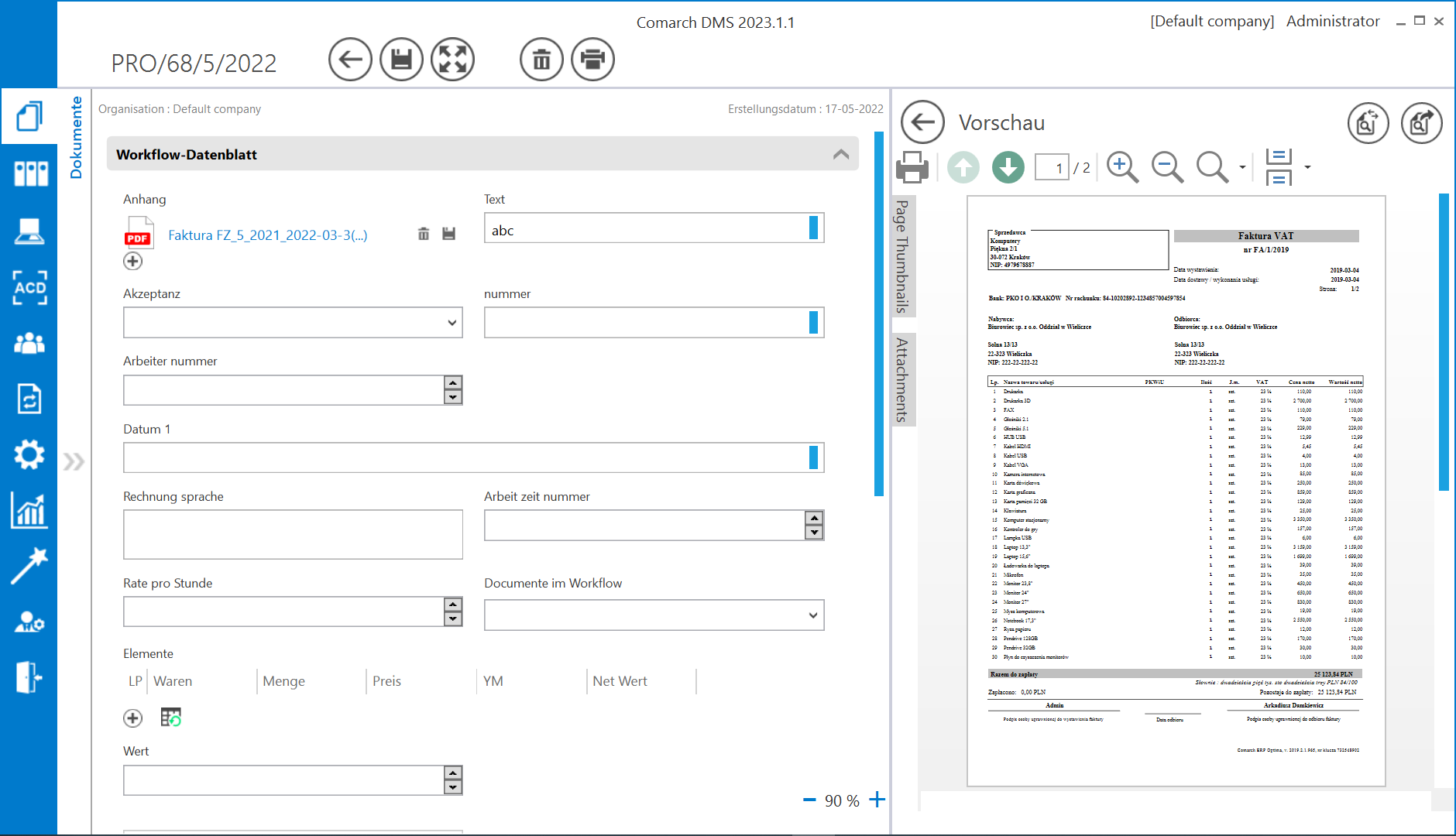Open the Akzeptanz dropdown

click(452, 323)
